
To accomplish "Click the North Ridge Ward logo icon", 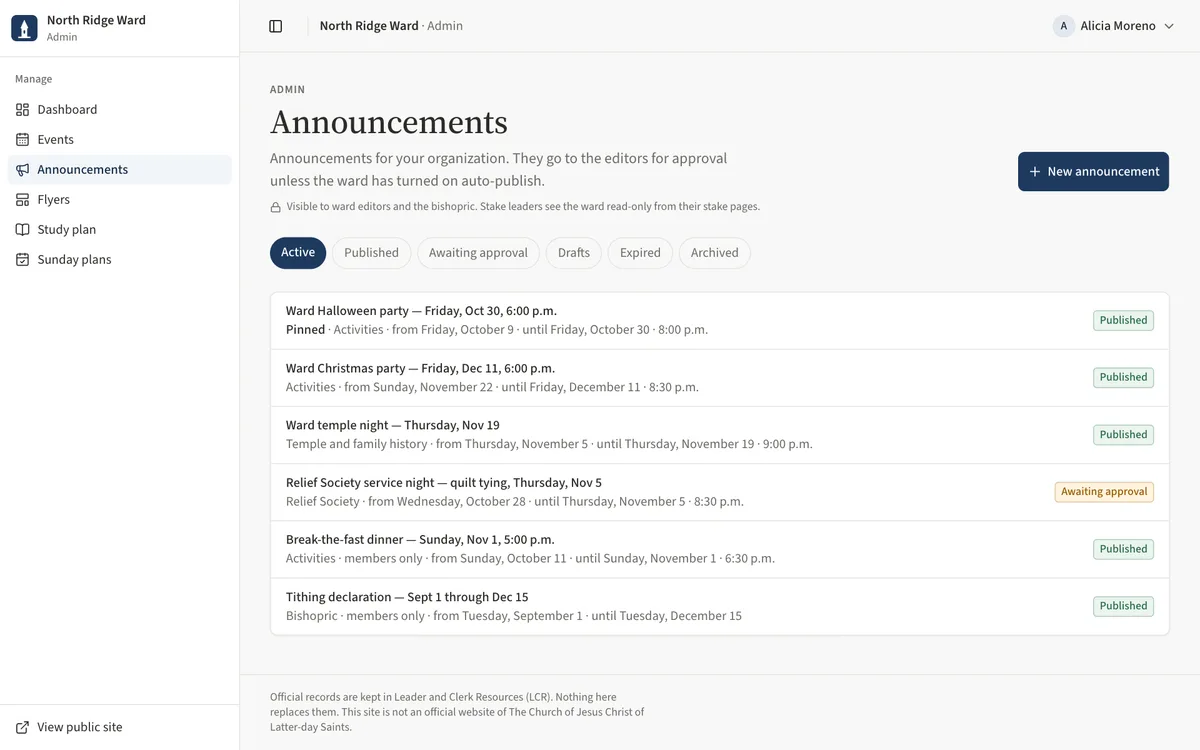I will pos(24,28).
